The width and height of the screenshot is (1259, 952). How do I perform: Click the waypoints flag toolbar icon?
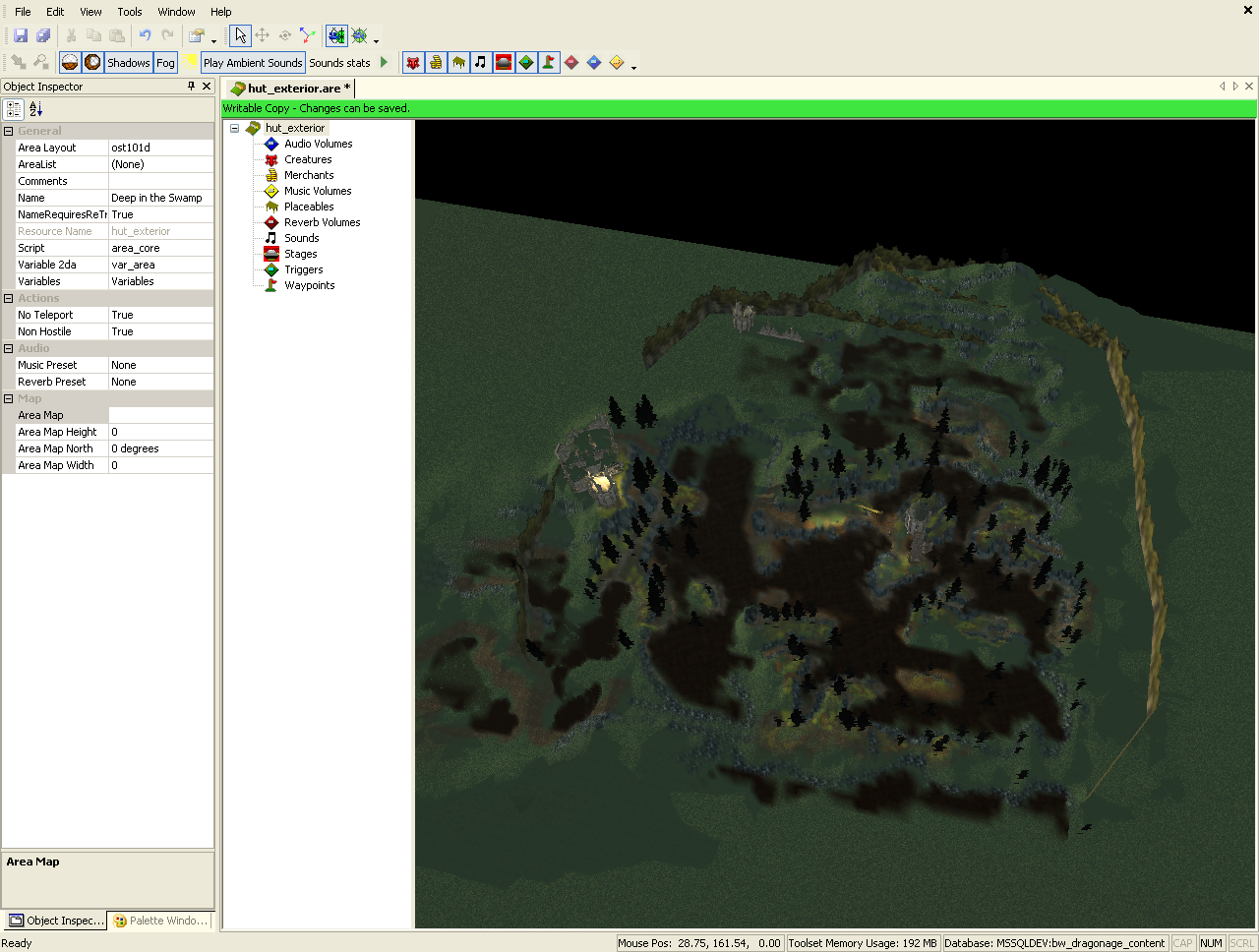click(x=549, y=63)
